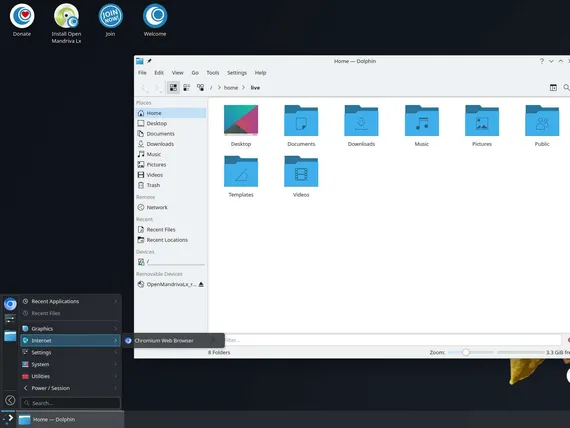The height and width of the screenshot is (428, 570).
Task: Open the Install OpenMandriva Lx desktop icon
Action: point(66,23)
